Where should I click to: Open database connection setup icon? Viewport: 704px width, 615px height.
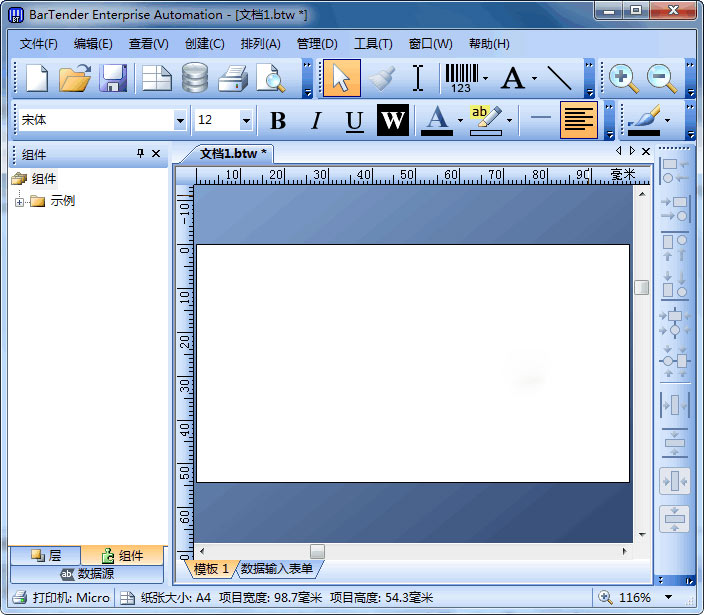(195, 78)
